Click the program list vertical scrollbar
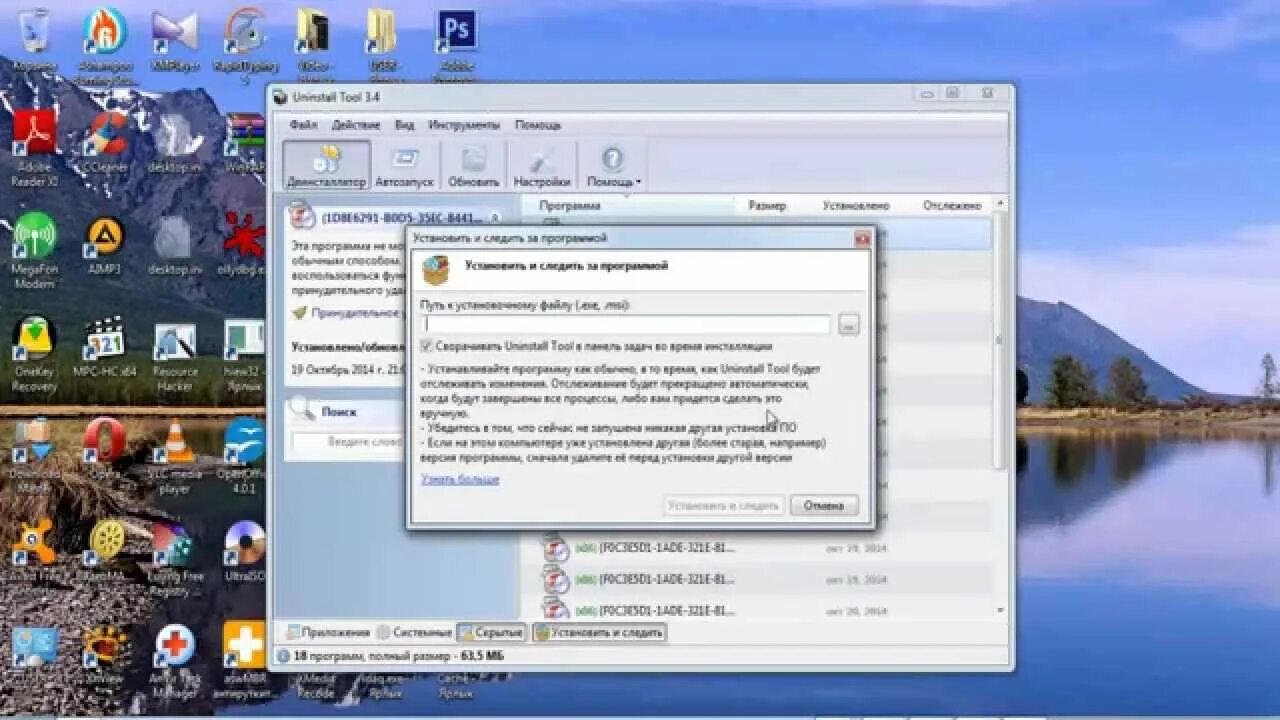 tap(999, 340)
